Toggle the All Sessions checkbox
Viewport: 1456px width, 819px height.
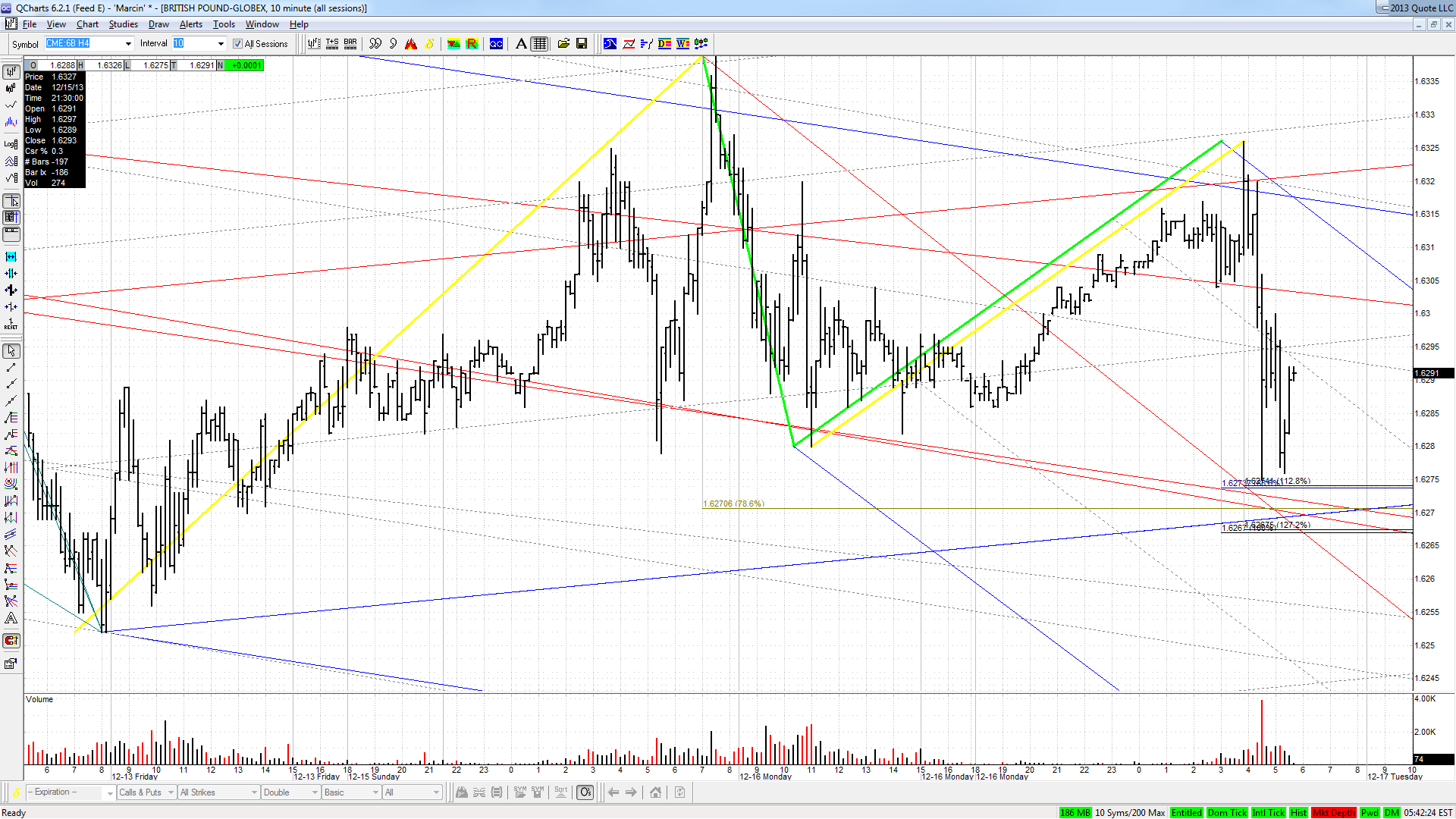[x=237, y=44]
